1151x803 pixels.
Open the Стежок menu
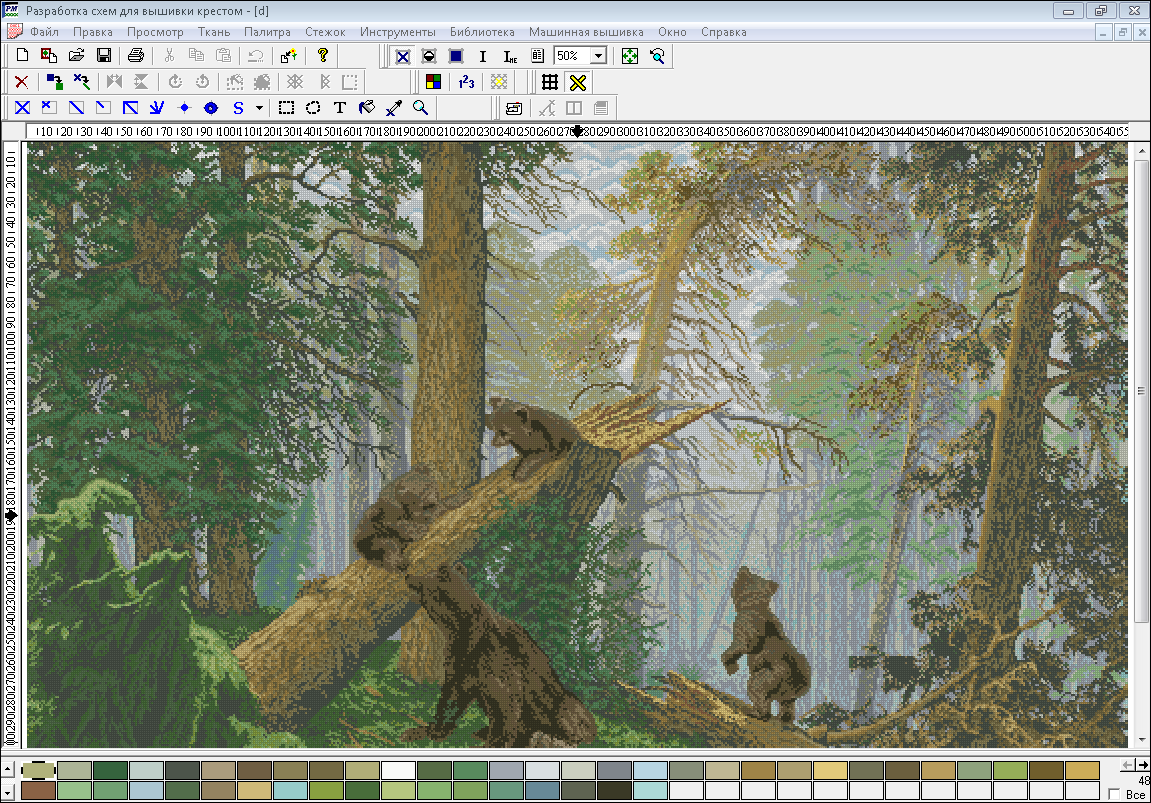325,32
